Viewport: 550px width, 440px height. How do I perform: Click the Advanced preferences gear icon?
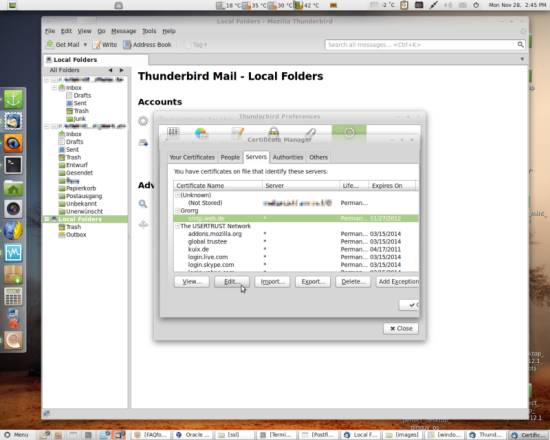(349, 133)
